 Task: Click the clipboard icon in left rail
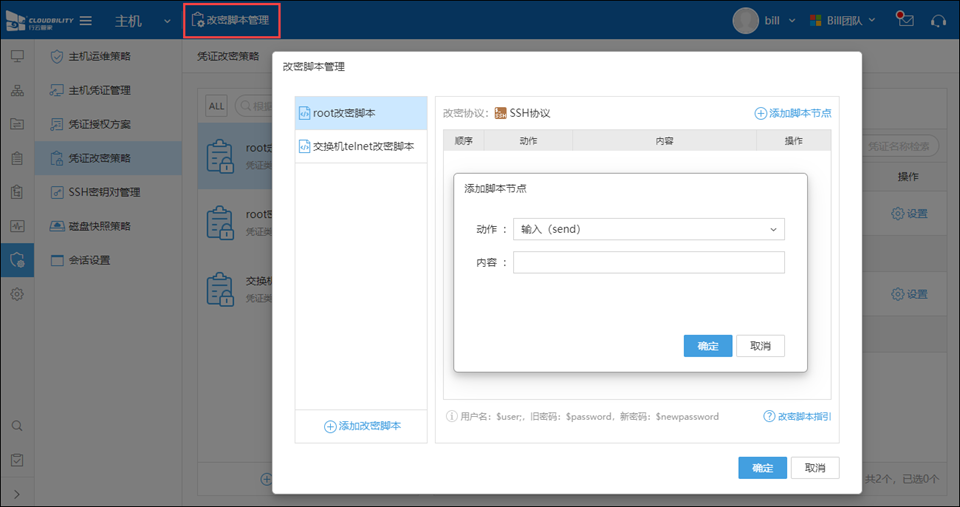coord(17,158)
